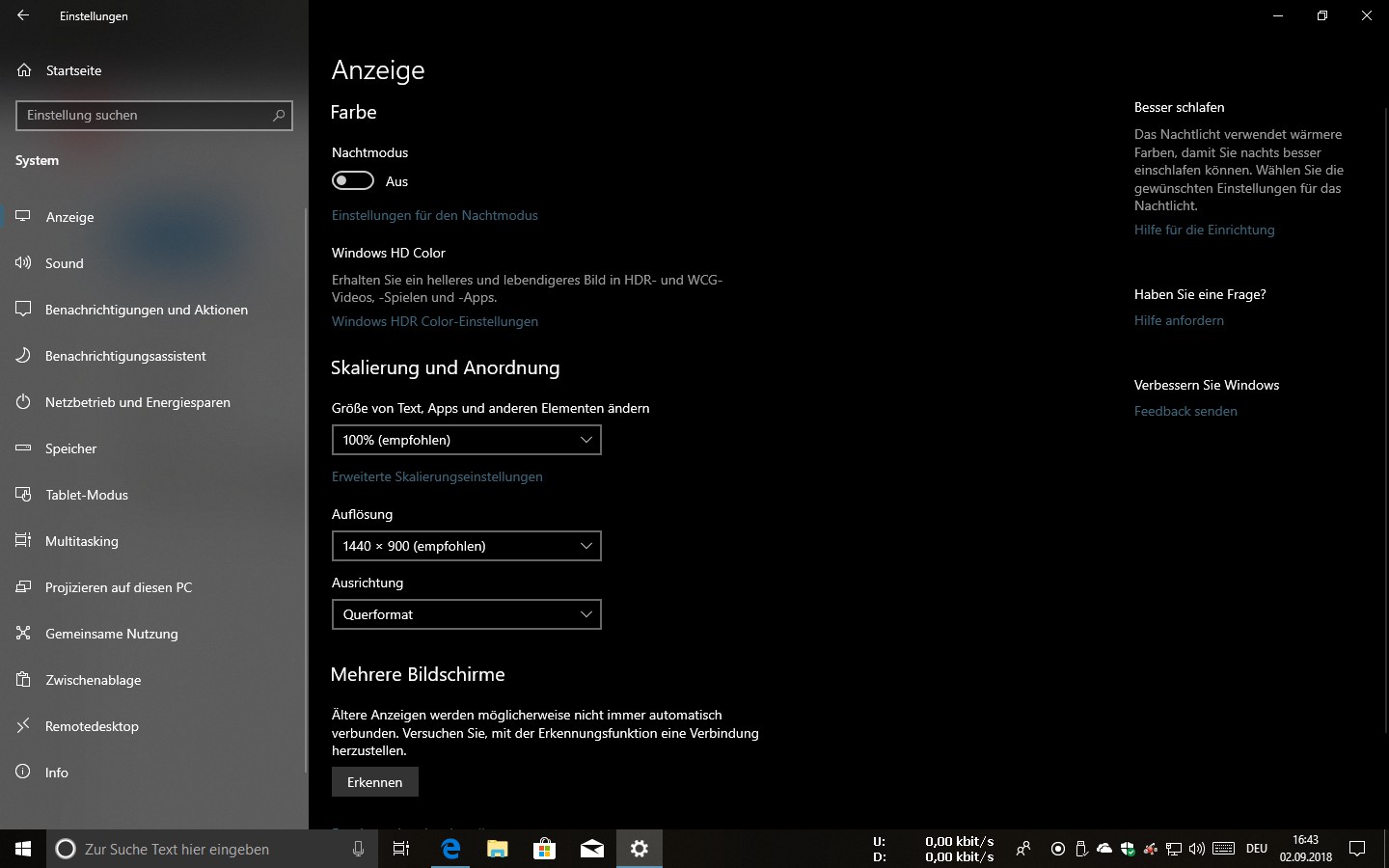
Task: Click Feedback senden link
Action: [1185, 411]
